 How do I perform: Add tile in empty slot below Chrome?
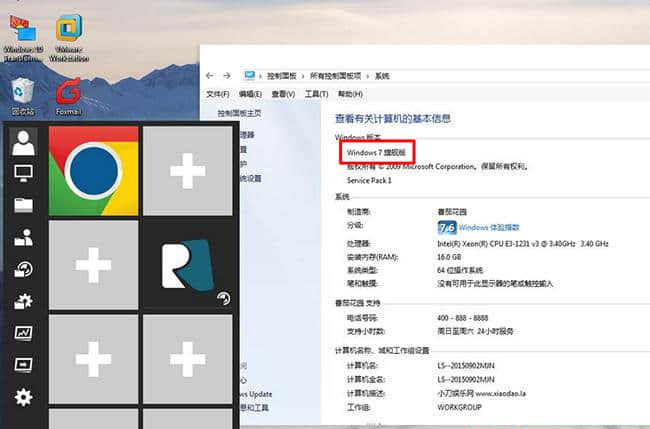94,265
